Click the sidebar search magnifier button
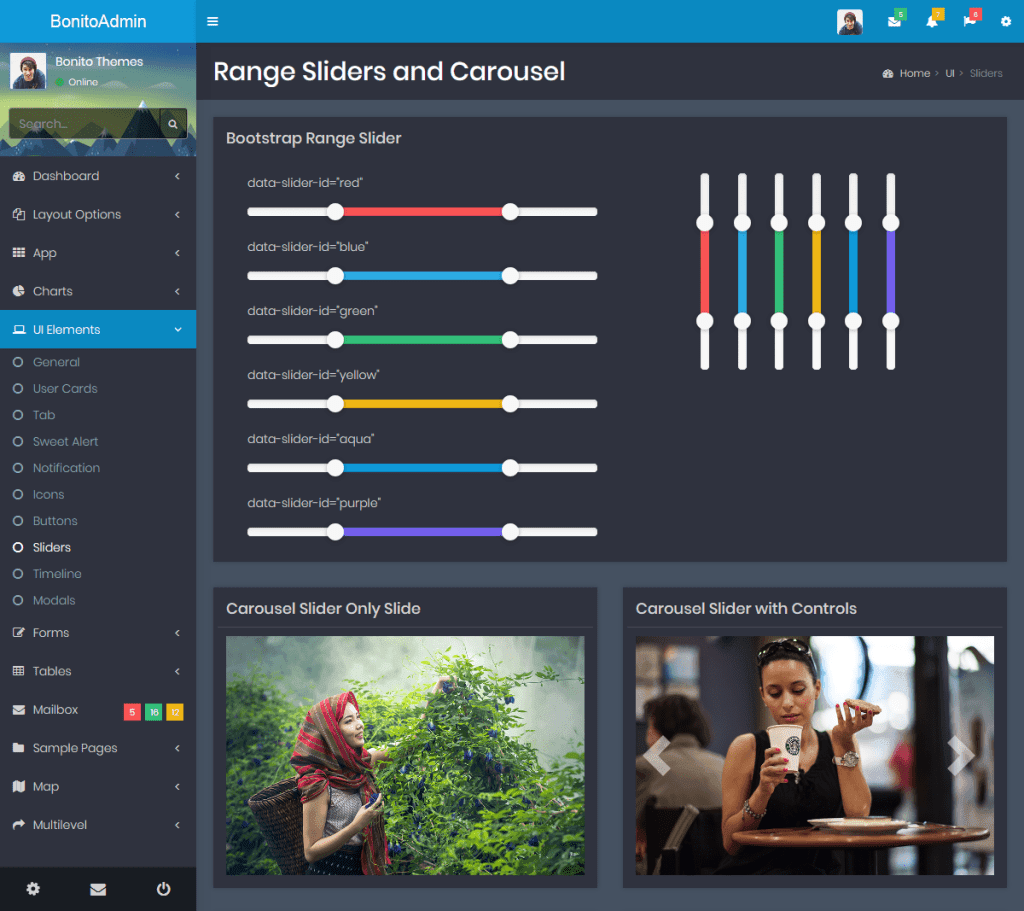The image size is (1024, 911). pyautogui.click(x=173, y=123)
